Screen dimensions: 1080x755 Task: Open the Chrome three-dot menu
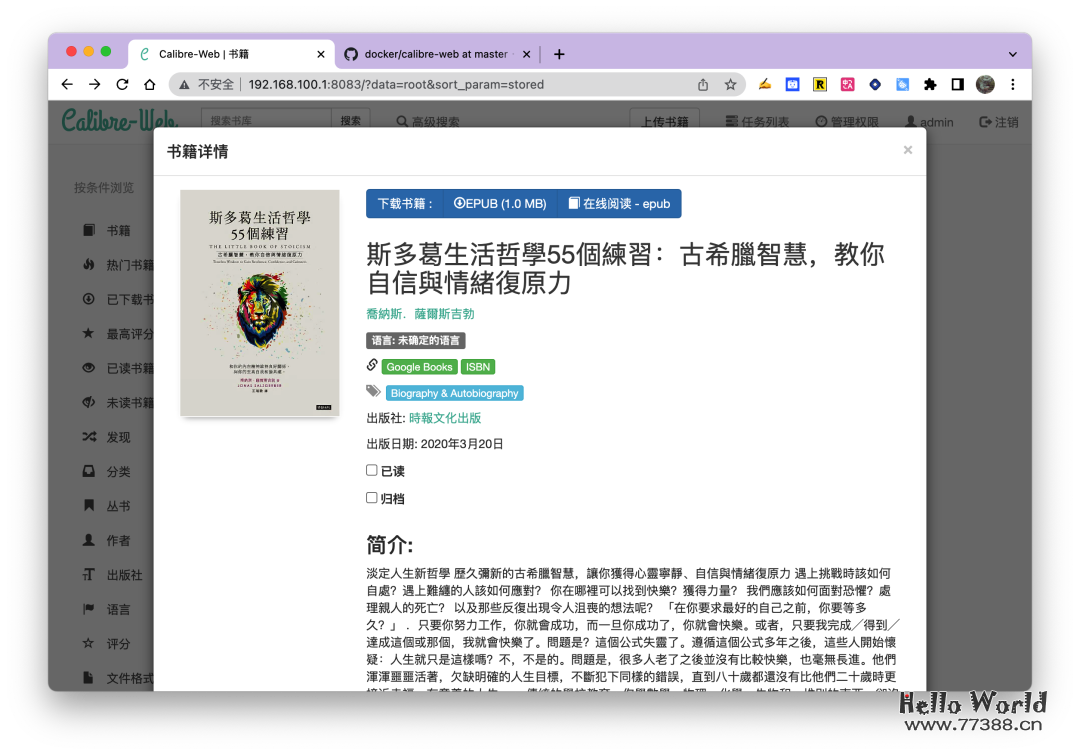1012,84
